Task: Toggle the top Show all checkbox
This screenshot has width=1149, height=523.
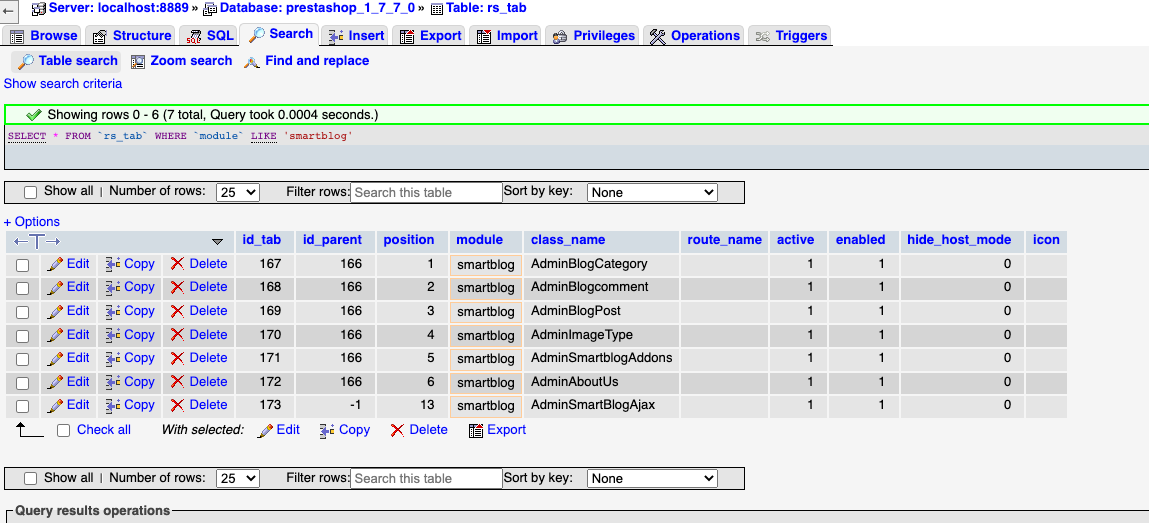Action: [x=31, y=193]
